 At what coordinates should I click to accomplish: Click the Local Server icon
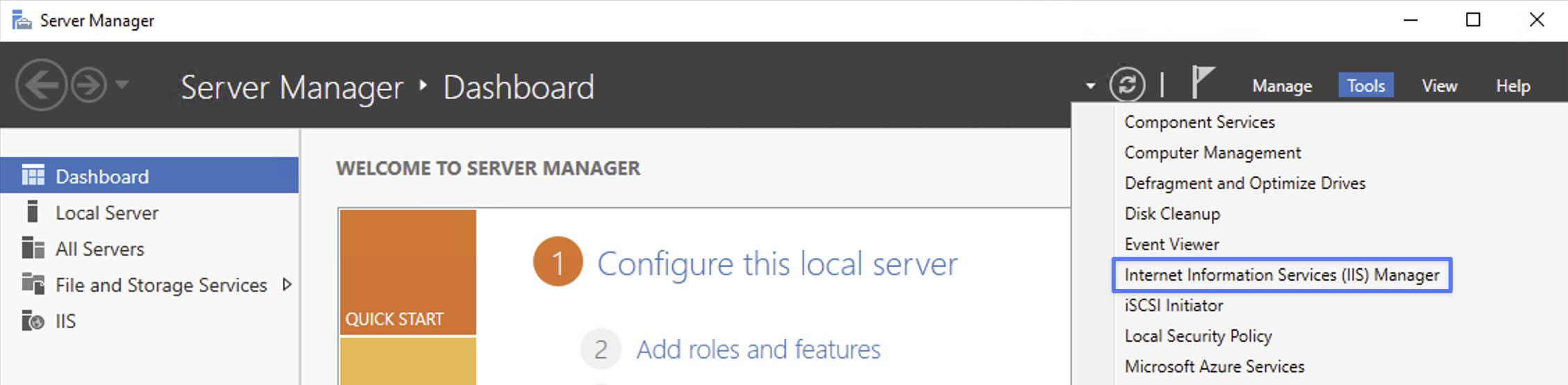(x=32, y=211)
